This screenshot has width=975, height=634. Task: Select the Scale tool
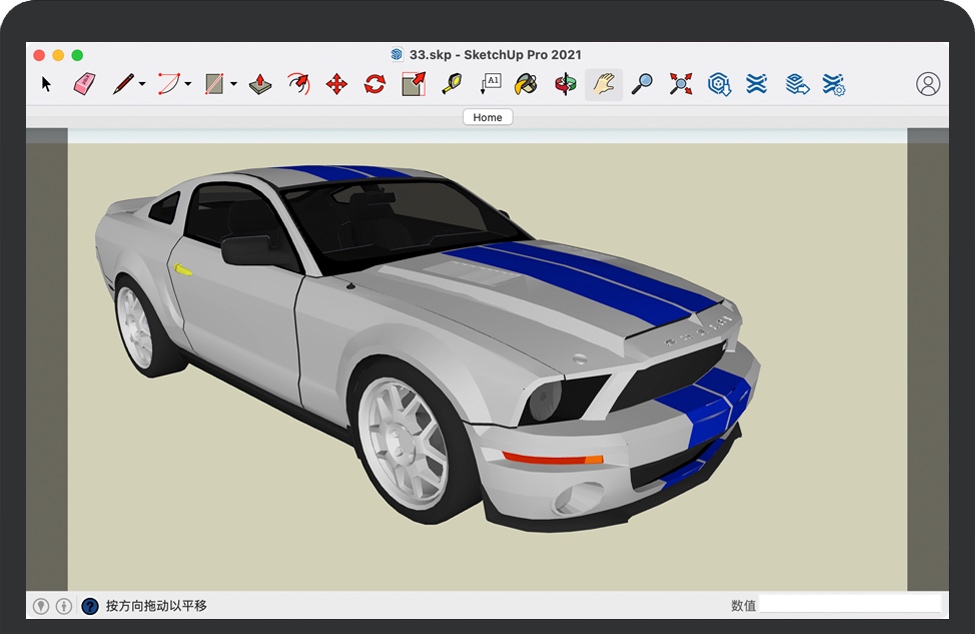(413, 85)
